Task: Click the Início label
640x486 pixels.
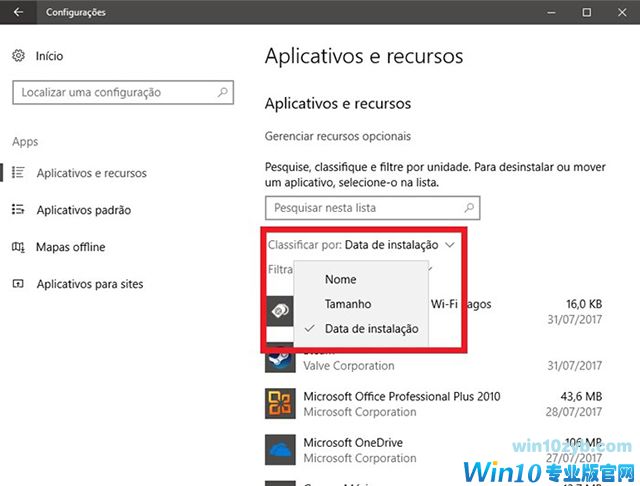Action: [49, 56]
